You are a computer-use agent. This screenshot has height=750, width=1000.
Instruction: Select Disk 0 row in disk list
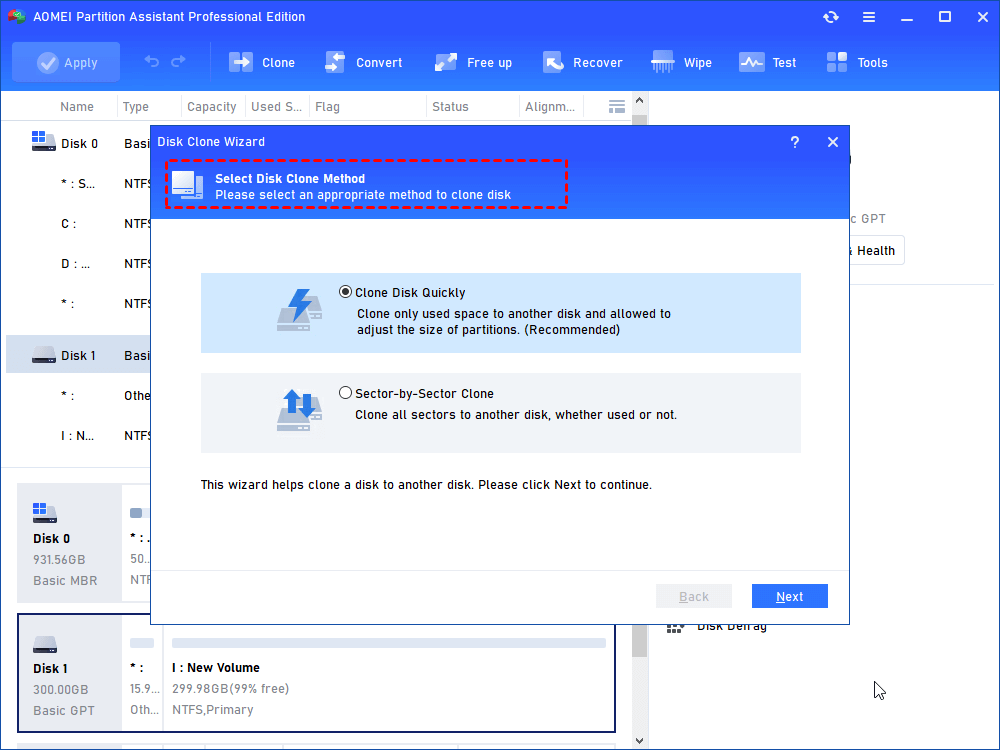[78, 143]
